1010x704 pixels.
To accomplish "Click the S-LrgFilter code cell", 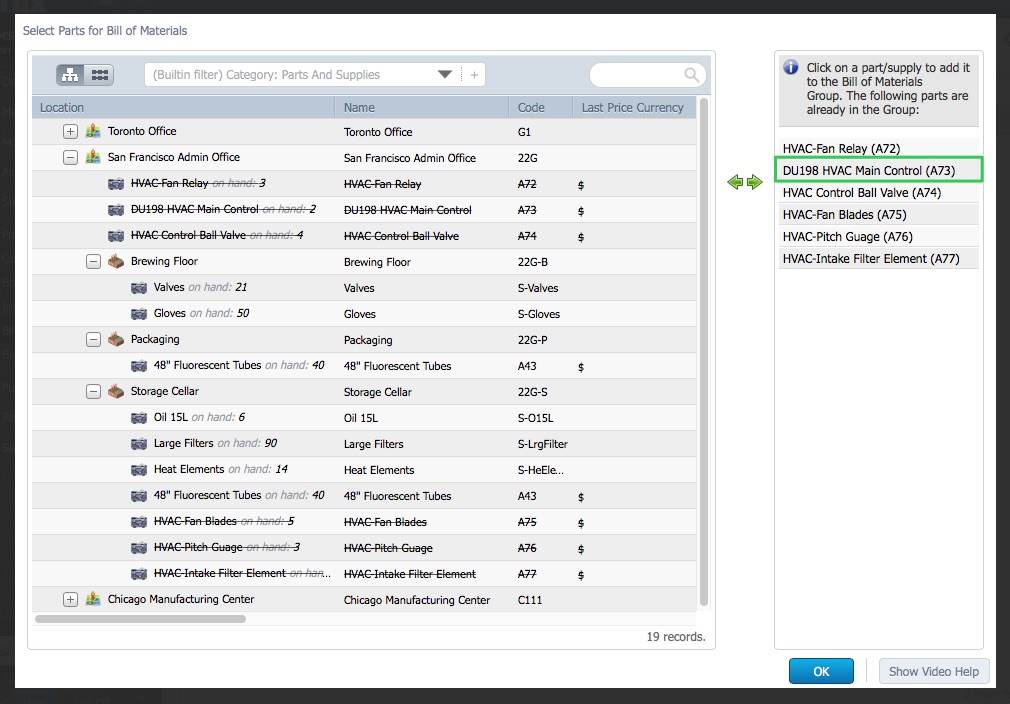I will (x=542, y=444).
